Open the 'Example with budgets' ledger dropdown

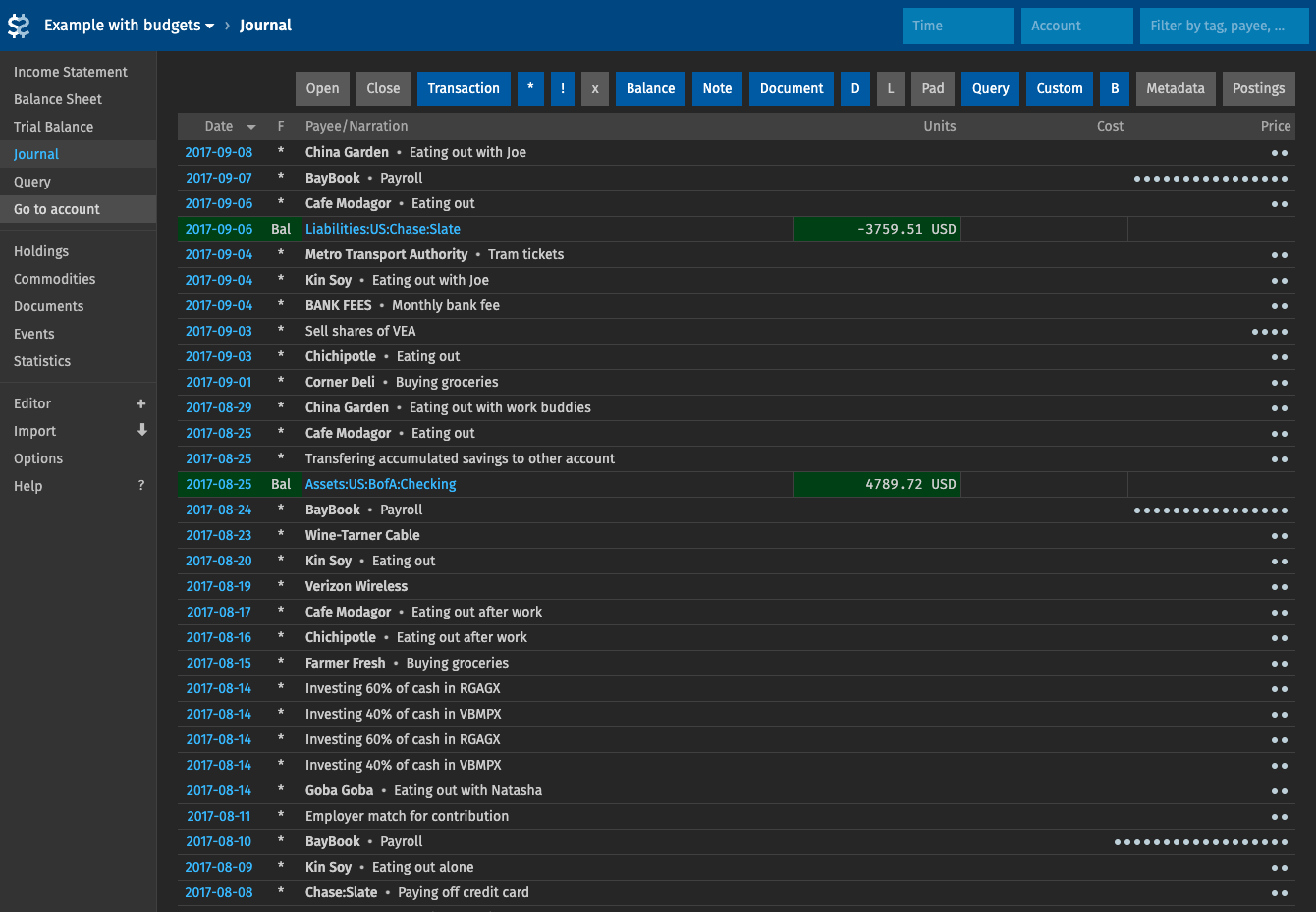(129, 26)
